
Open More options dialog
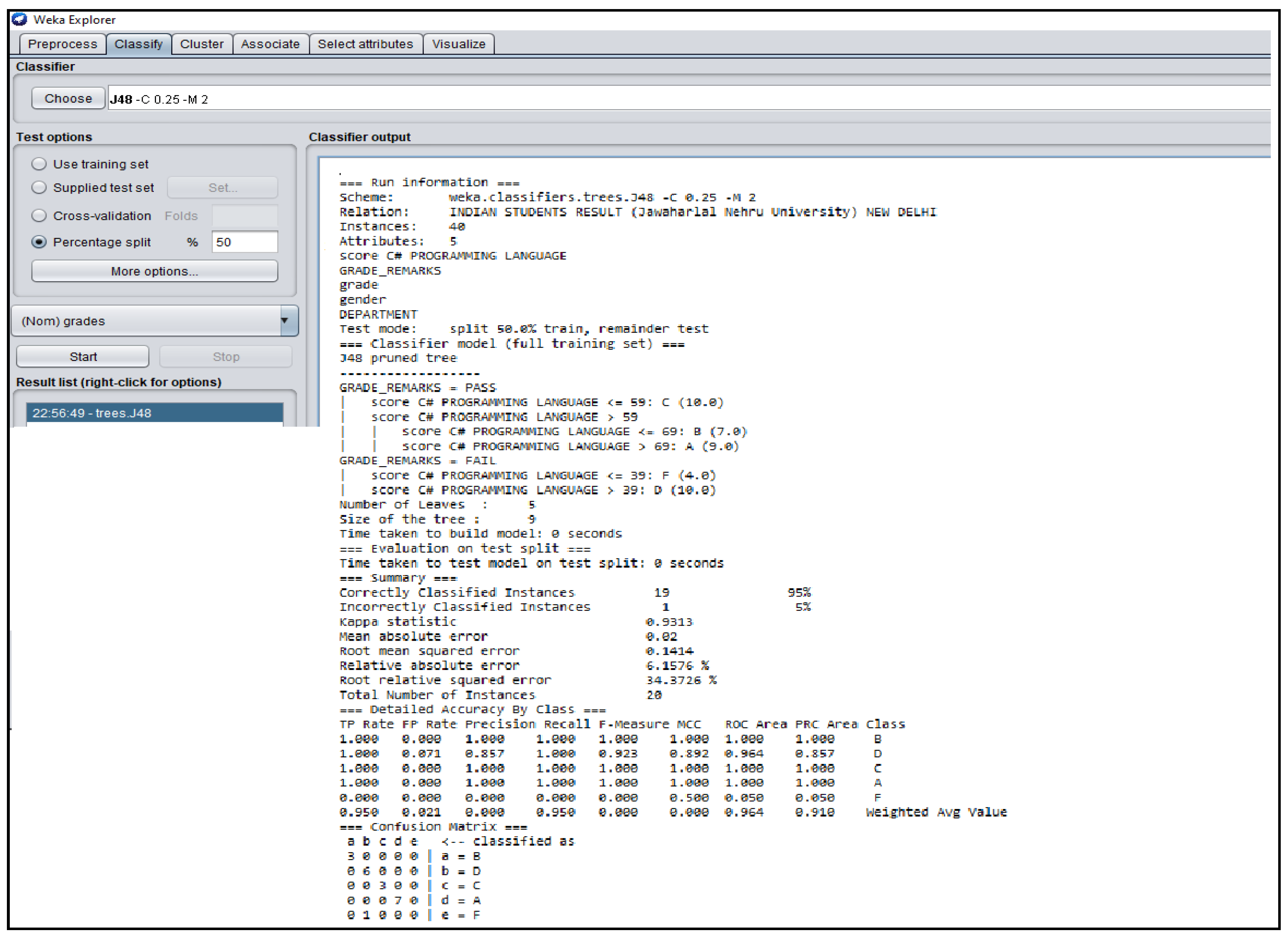click(155, 271)
